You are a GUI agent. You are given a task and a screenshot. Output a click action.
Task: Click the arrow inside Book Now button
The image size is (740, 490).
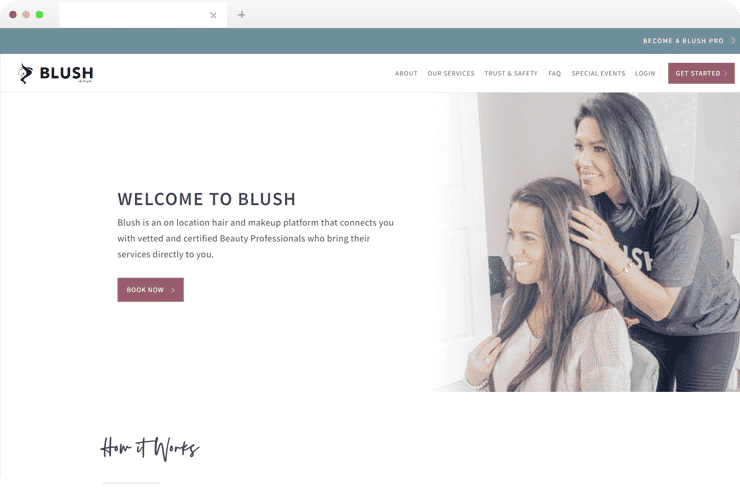point(173,290)
